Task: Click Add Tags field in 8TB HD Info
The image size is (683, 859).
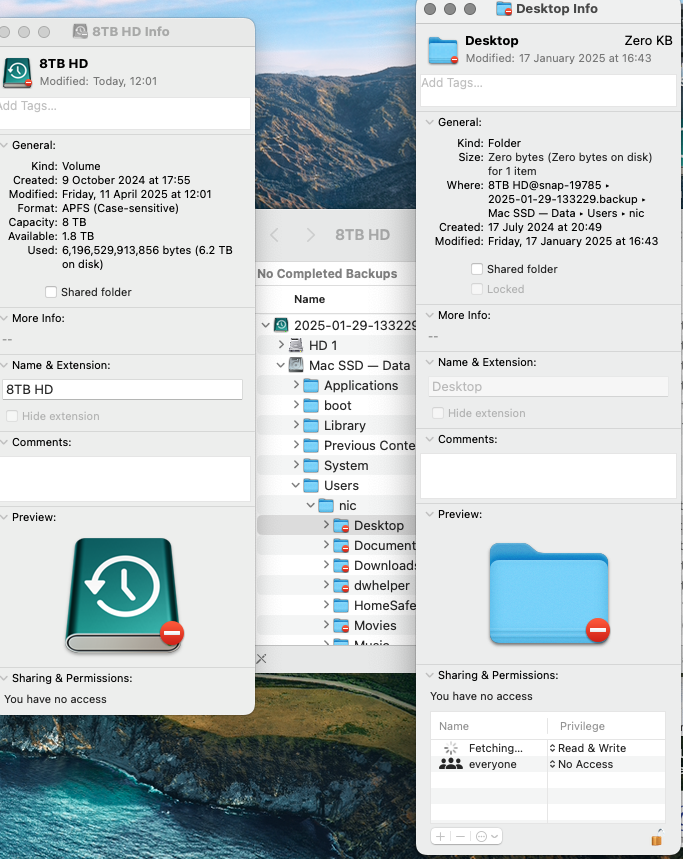Action: point(125,113)
